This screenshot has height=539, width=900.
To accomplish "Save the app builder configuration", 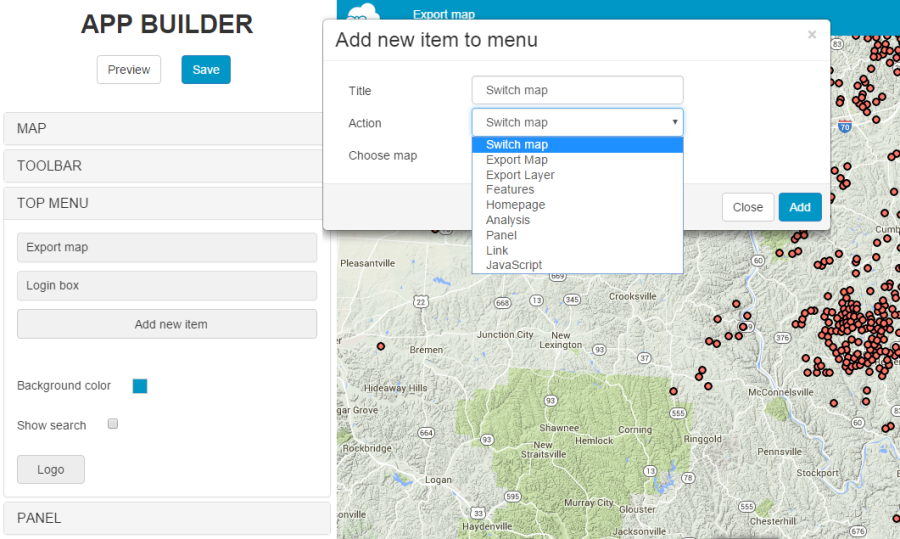I will tap(206, 69).
